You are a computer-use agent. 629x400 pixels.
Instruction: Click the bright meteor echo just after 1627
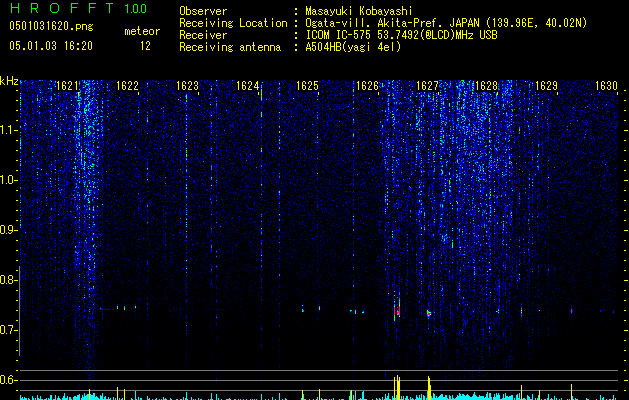(x=429, y=313)
